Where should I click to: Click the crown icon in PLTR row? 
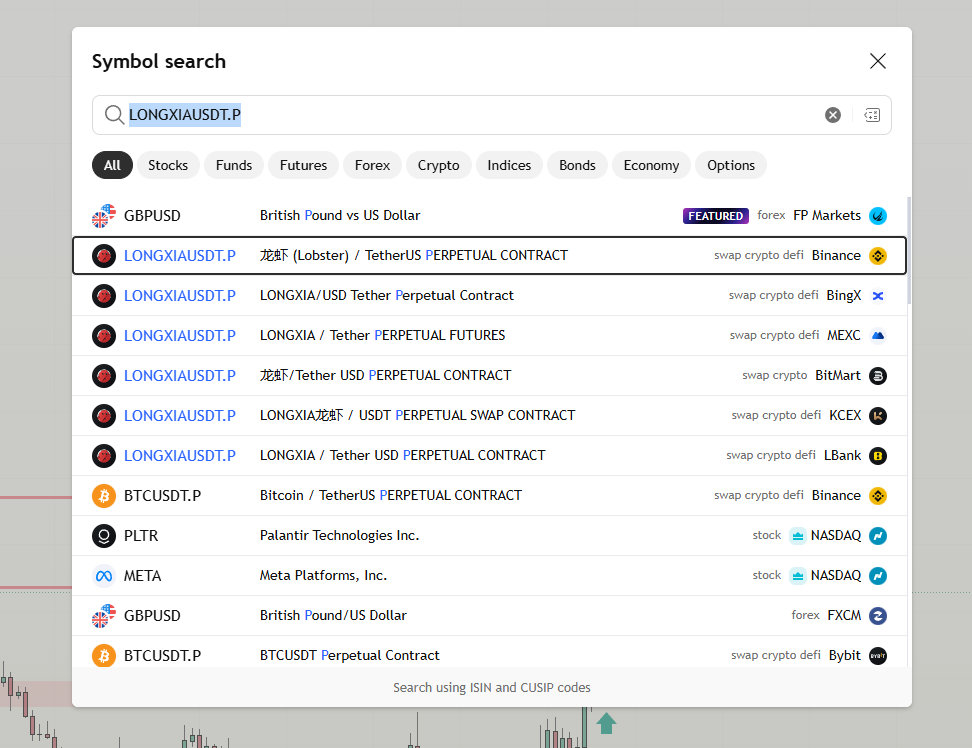(798, 535)
